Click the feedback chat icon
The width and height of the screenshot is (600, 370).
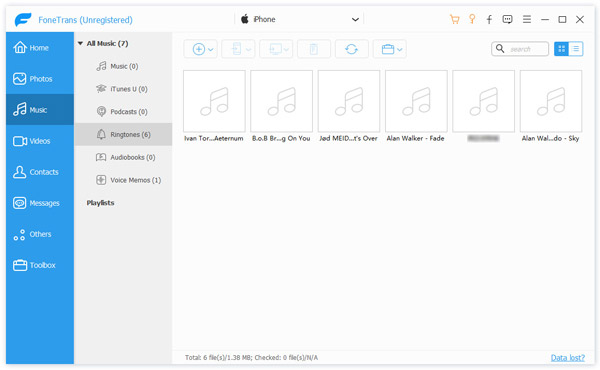click(x=507, y=19)
